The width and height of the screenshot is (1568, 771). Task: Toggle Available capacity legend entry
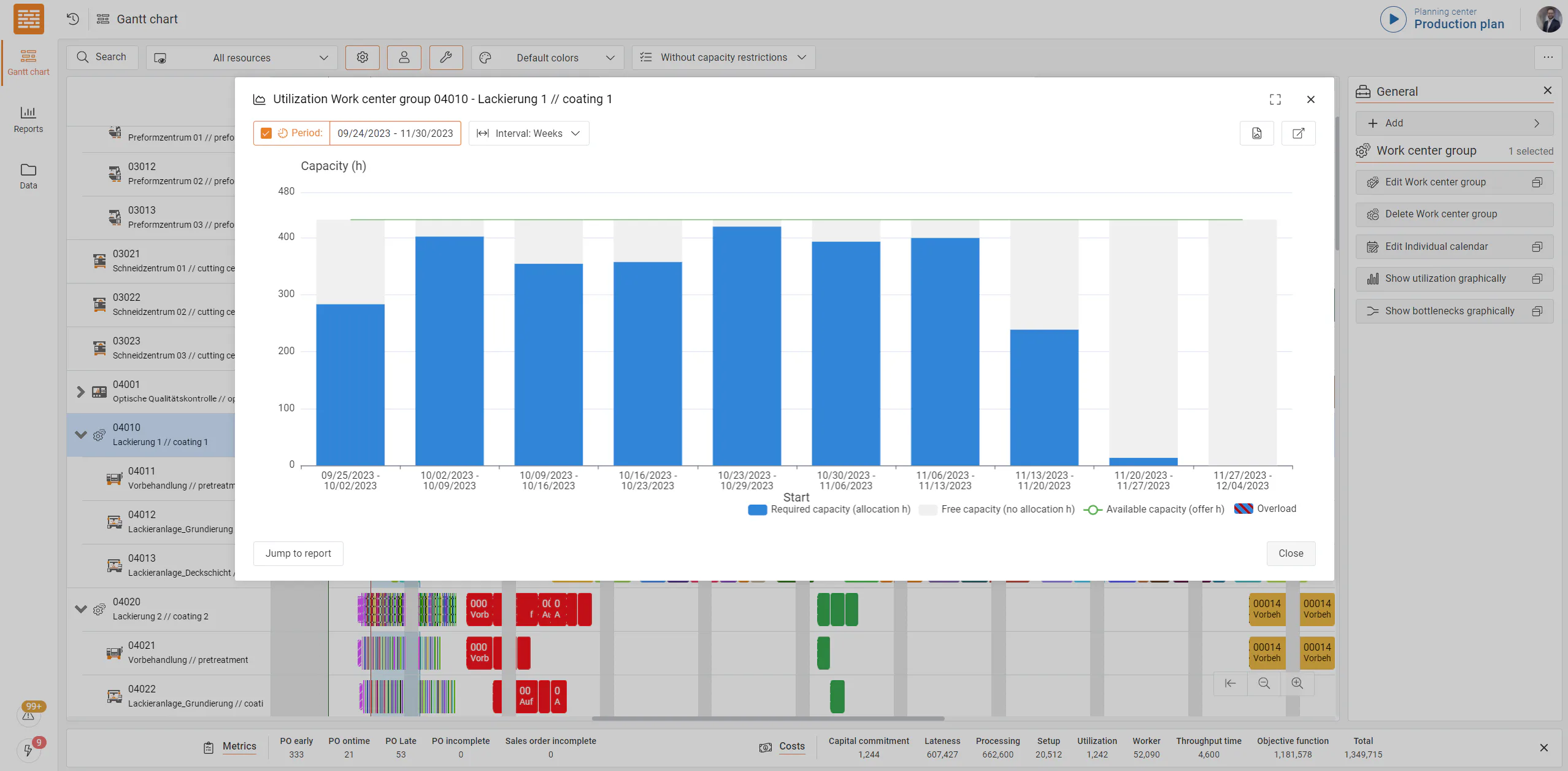(x=1154, y=509)
